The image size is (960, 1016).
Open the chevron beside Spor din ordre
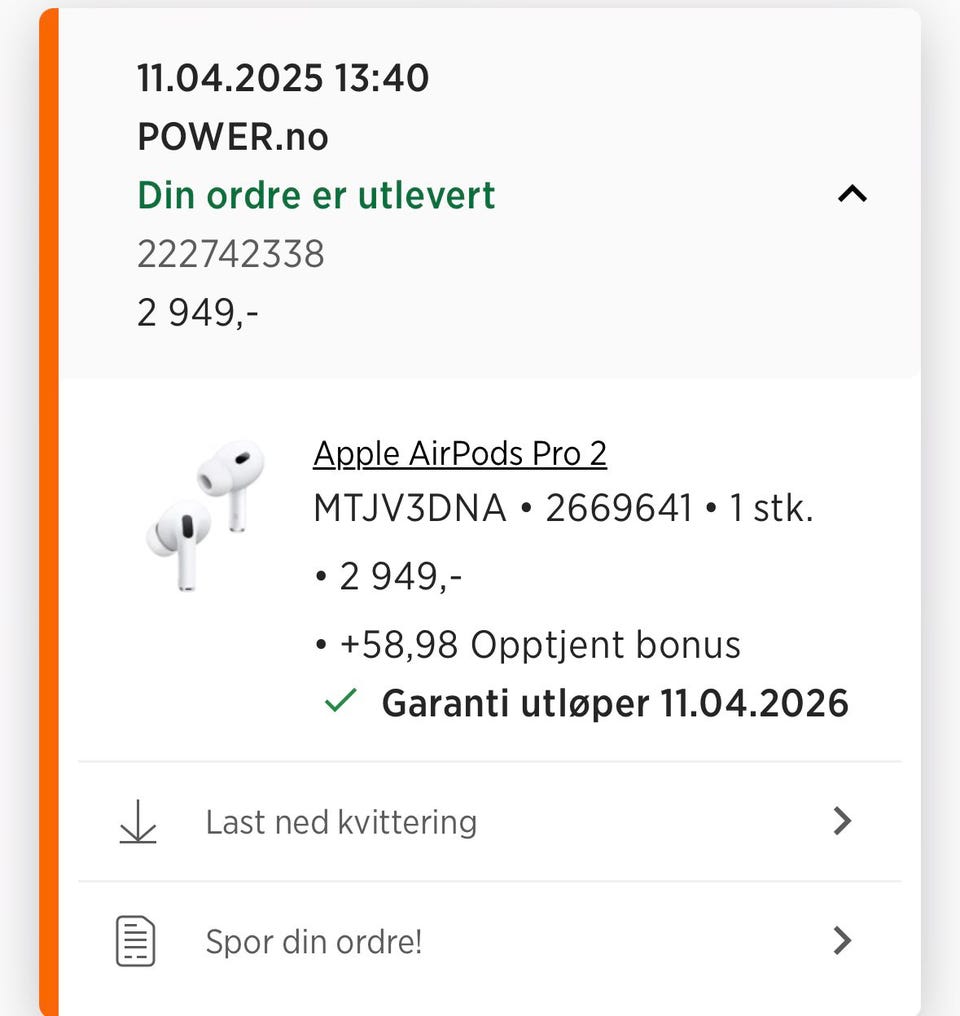(842, 941)
